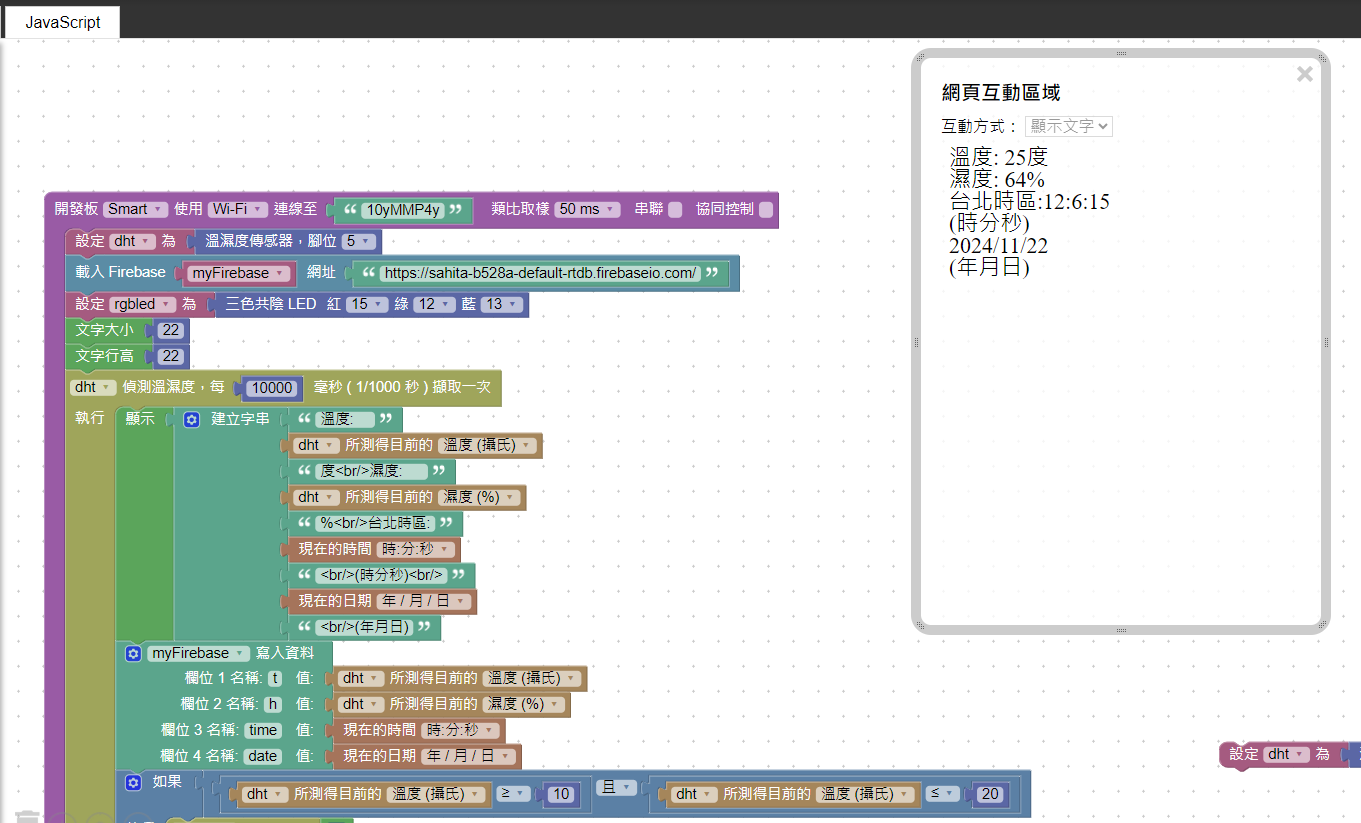Enable the 串聯 checkbox
This screenshot has height=823, width=1361.
pos(675,210)
